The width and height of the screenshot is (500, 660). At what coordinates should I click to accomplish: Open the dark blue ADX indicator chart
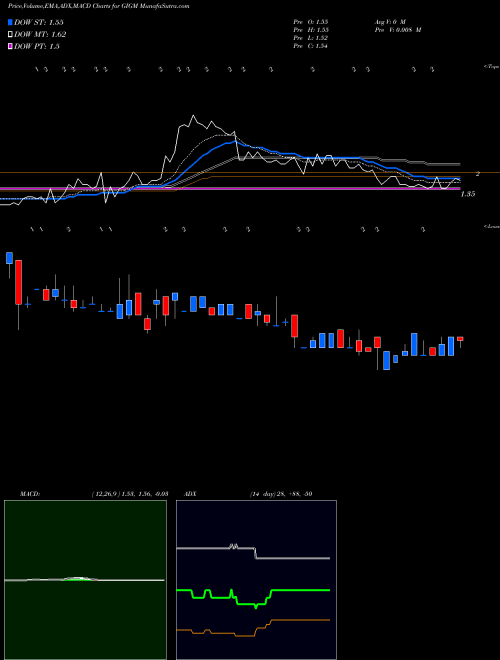tap(256, 580)
